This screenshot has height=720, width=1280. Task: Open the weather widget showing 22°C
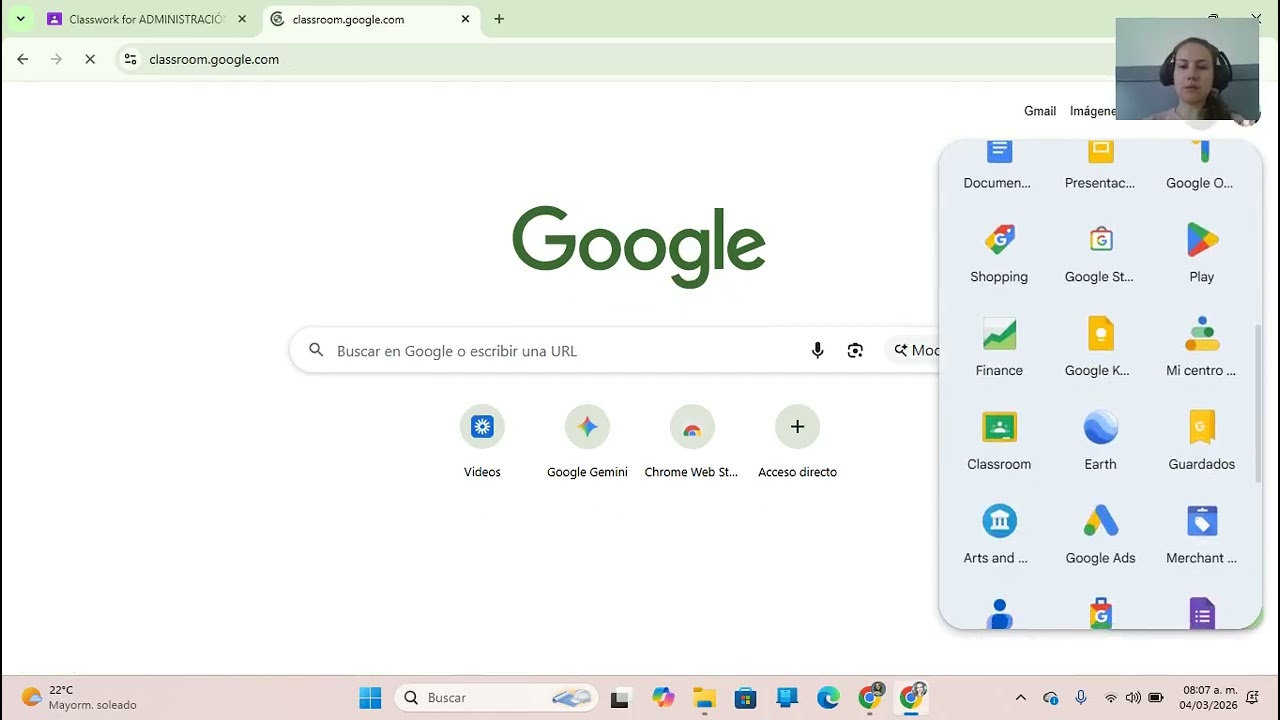[78, 698]
